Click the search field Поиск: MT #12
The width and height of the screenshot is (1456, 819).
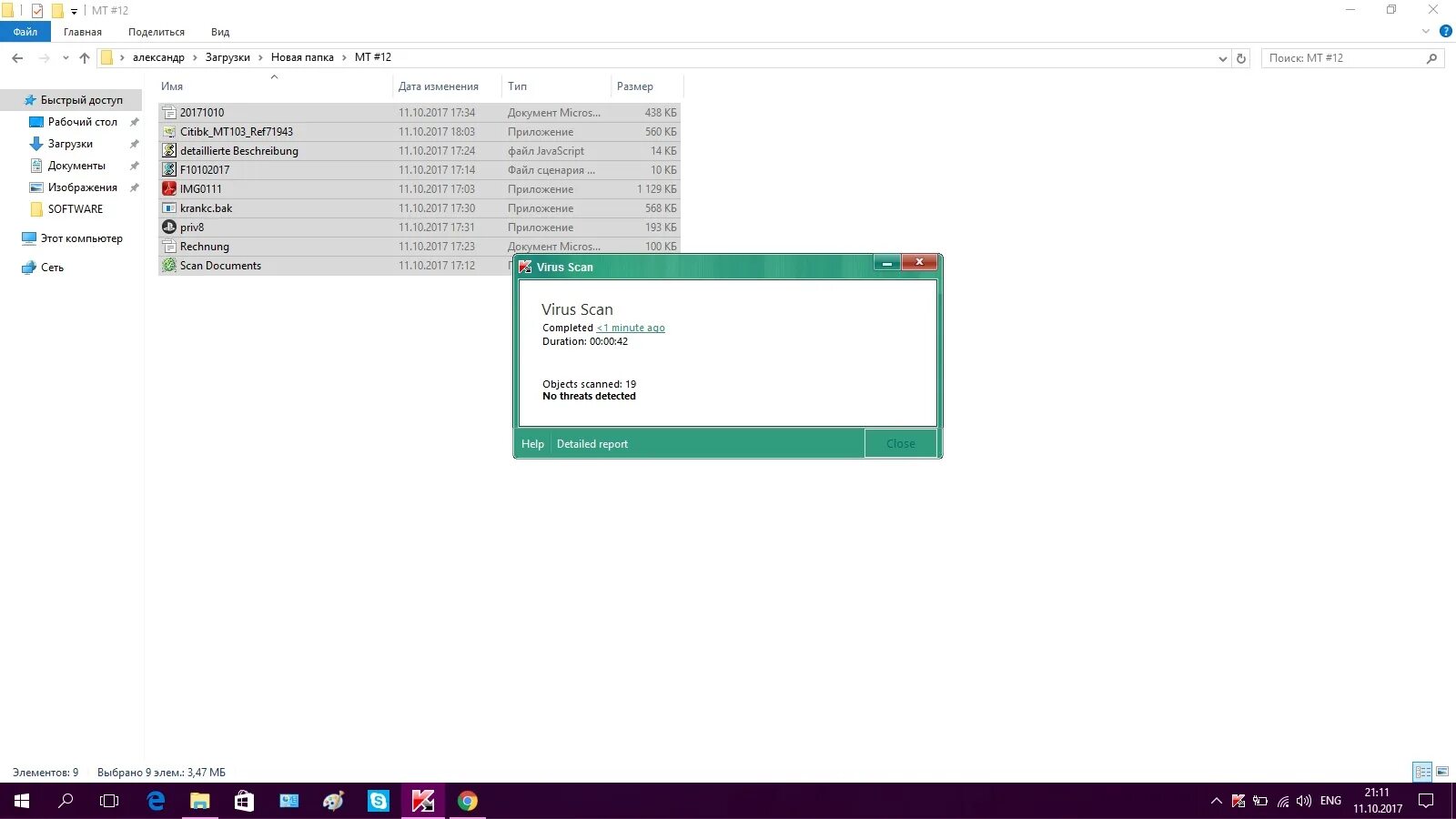point(1345,58)
